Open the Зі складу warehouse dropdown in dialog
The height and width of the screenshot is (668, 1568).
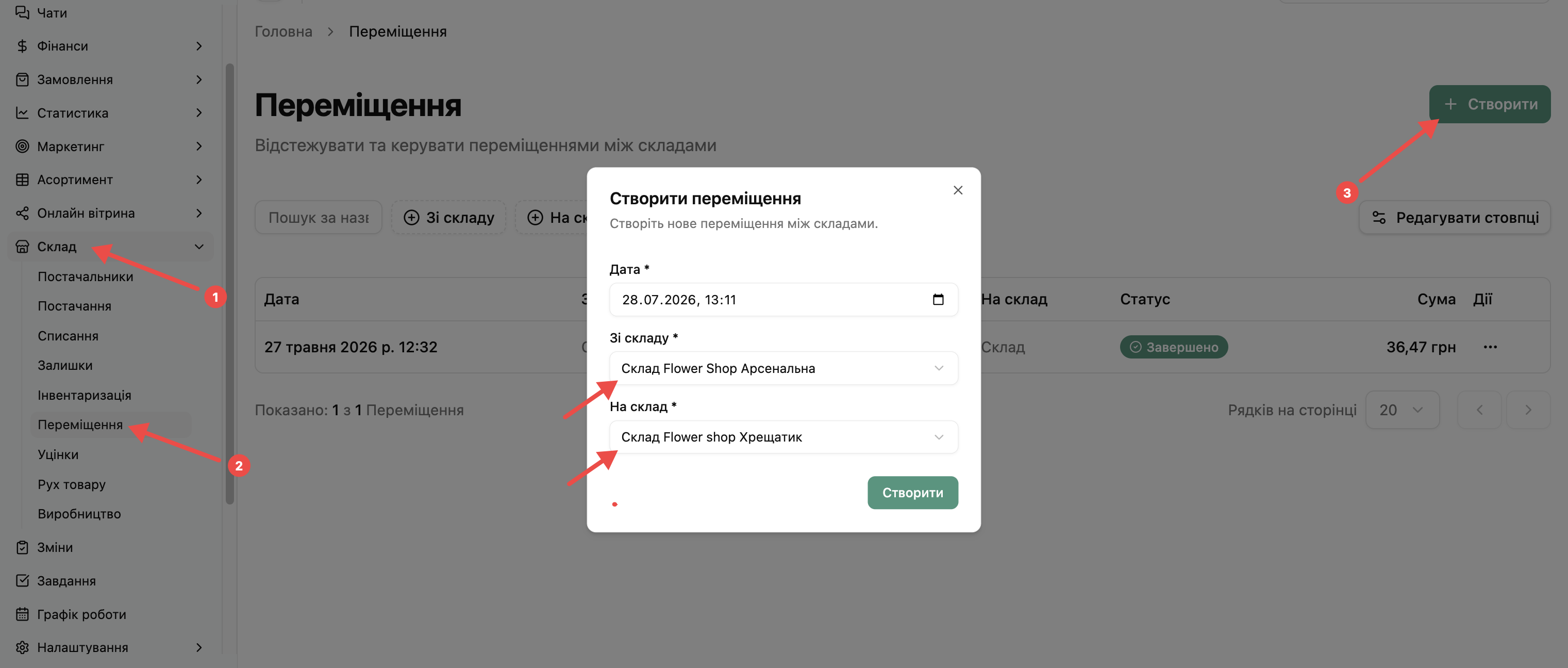tap(783, 368)
